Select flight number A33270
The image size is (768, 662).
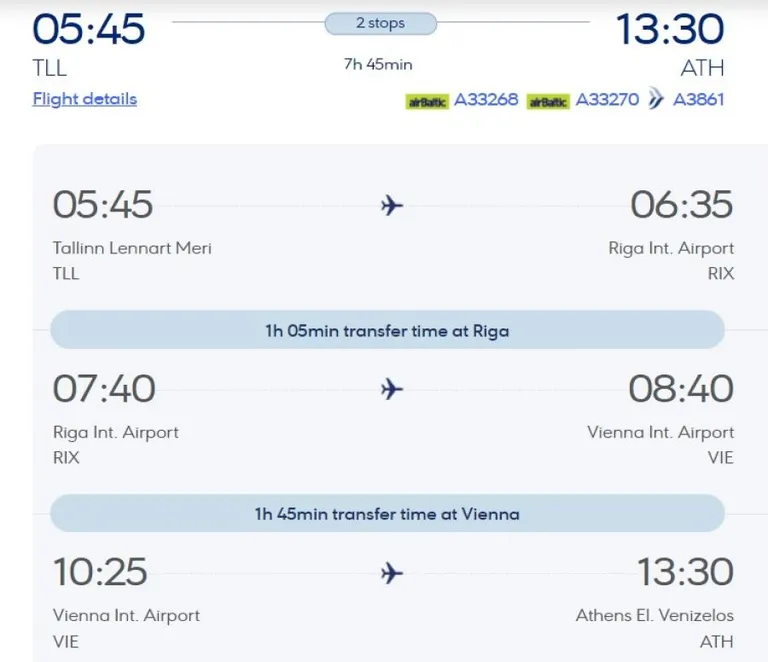click(x=607, y=99)
